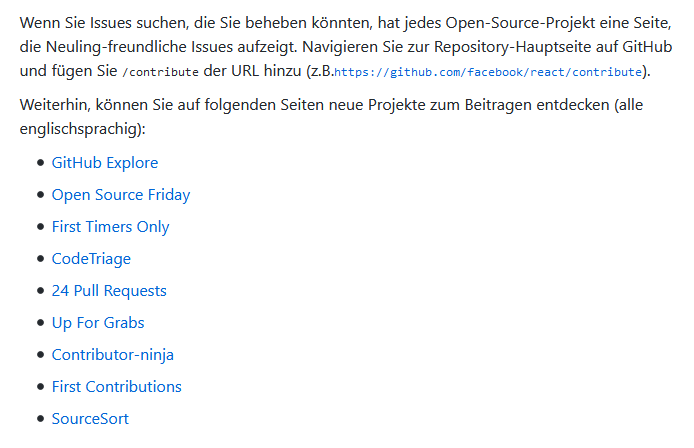Open the SourceSort link
This screenshot has width=694, height=448.
[x=90, y=419]
